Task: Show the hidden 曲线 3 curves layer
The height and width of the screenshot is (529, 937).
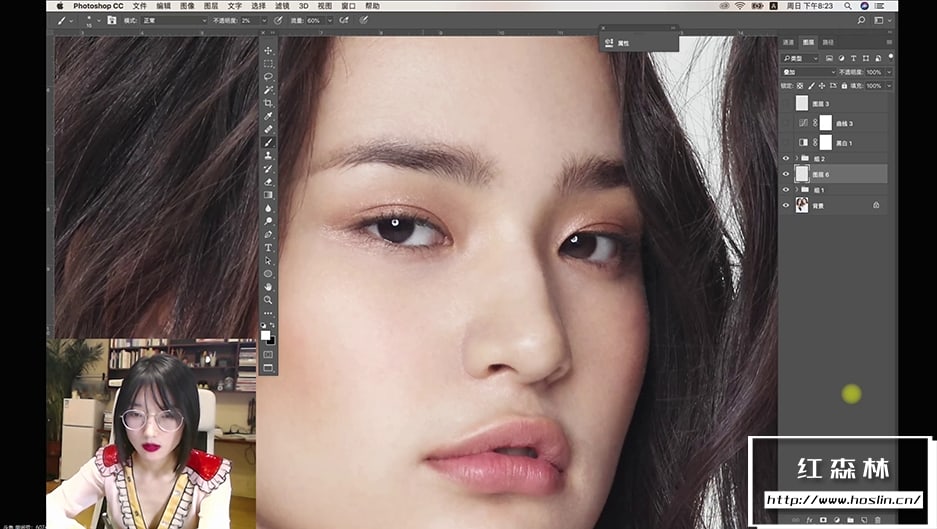Action: pos(786,123)
